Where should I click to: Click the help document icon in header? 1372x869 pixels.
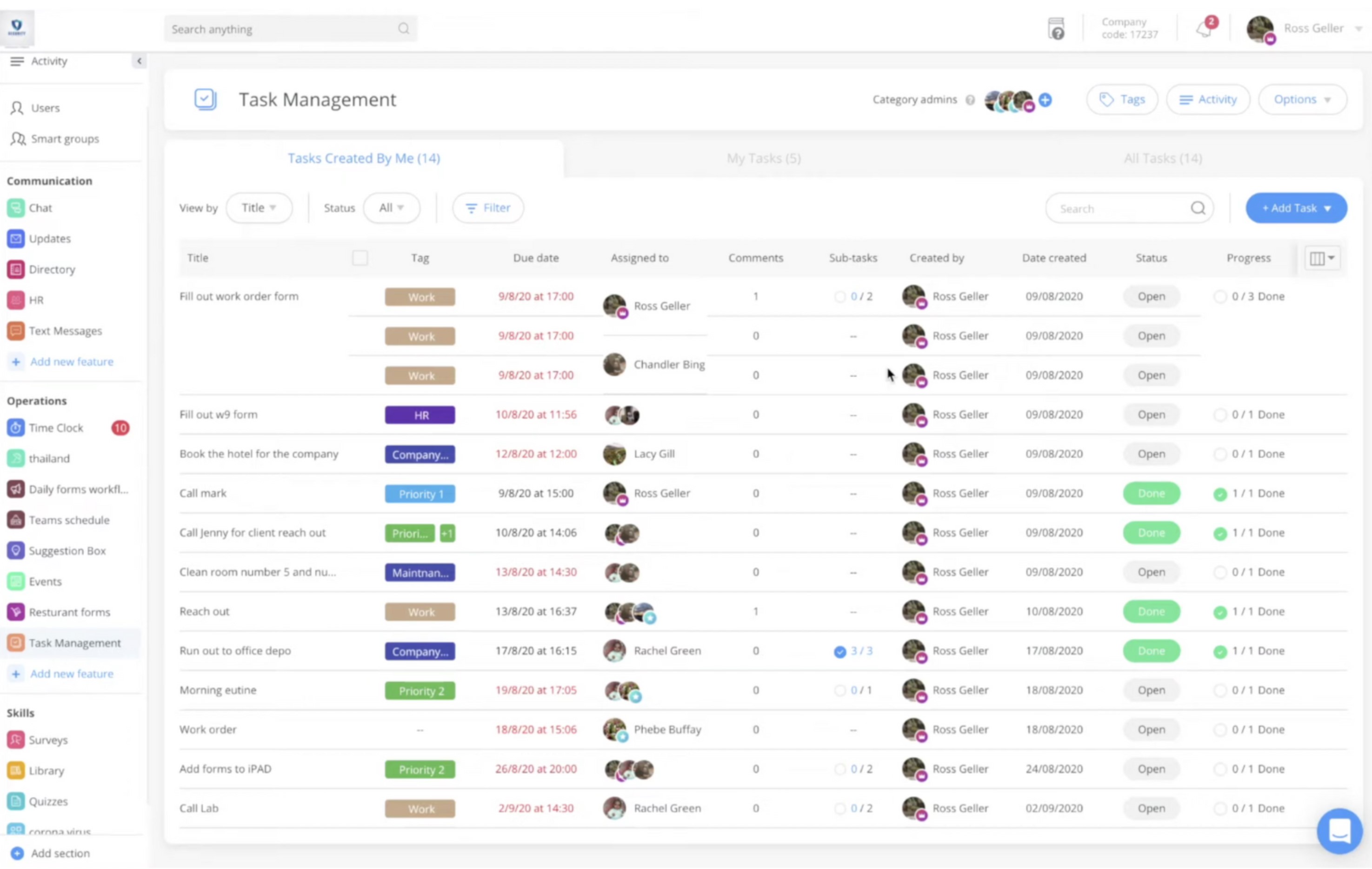(x=1056, y=28)
